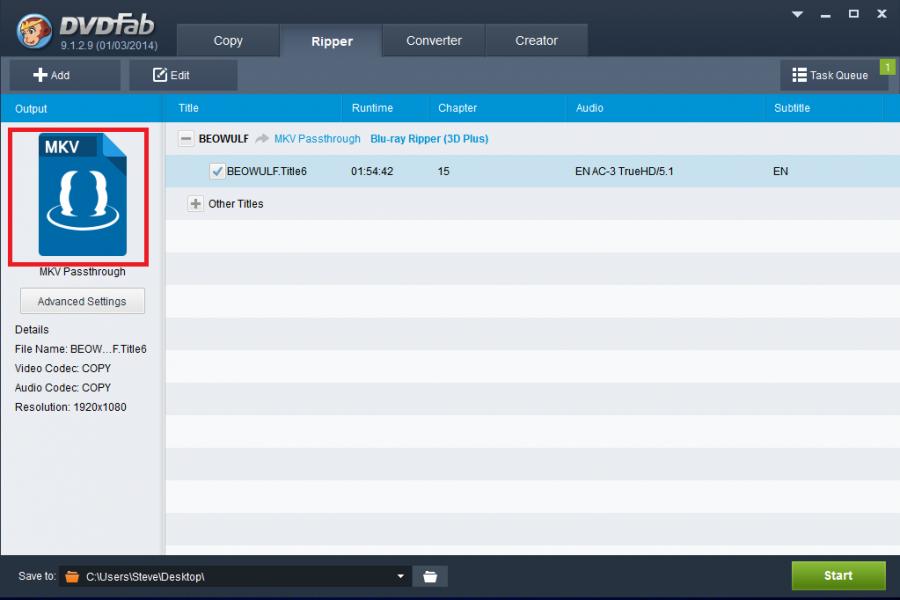The height and width of the screenshot is (600, 900).
Task: Click the orange folder icon in Save to field
Action: (x=71, y=576)
